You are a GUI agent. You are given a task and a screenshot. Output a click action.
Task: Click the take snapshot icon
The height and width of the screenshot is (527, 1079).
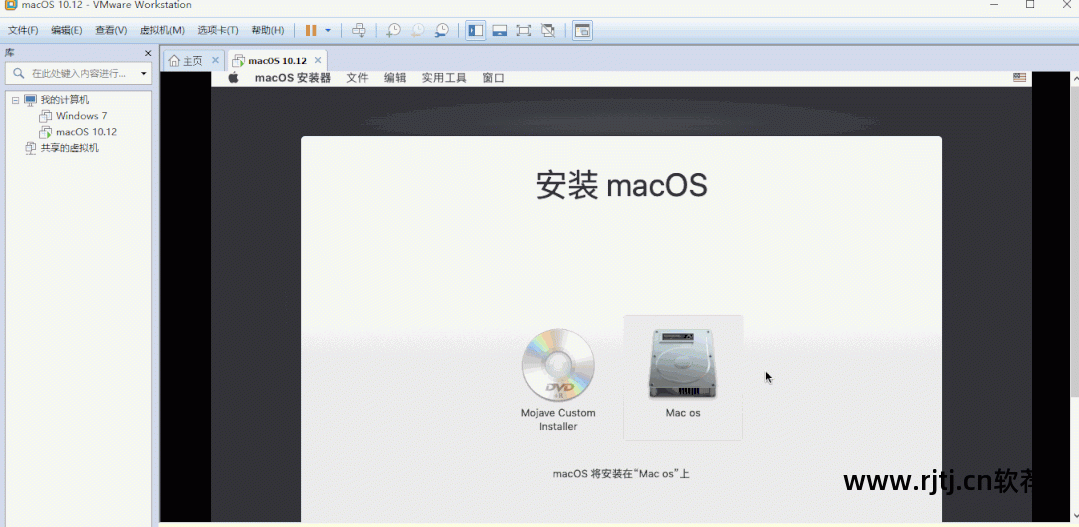tap(393, 30)
